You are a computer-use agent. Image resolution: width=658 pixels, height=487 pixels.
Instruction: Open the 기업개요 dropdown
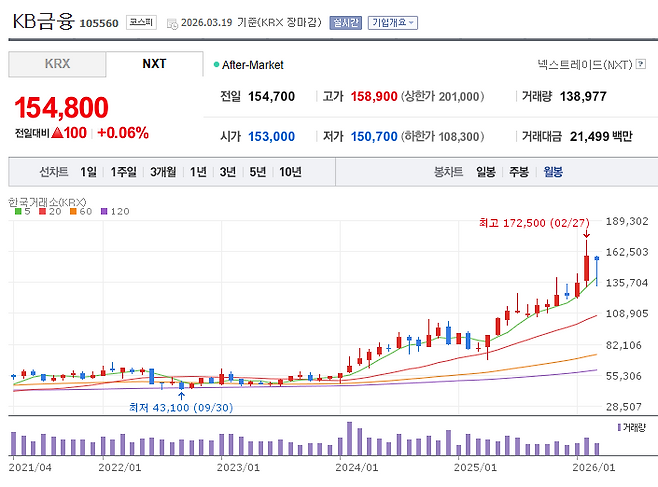pyautogui.click(x=393, y=22)
